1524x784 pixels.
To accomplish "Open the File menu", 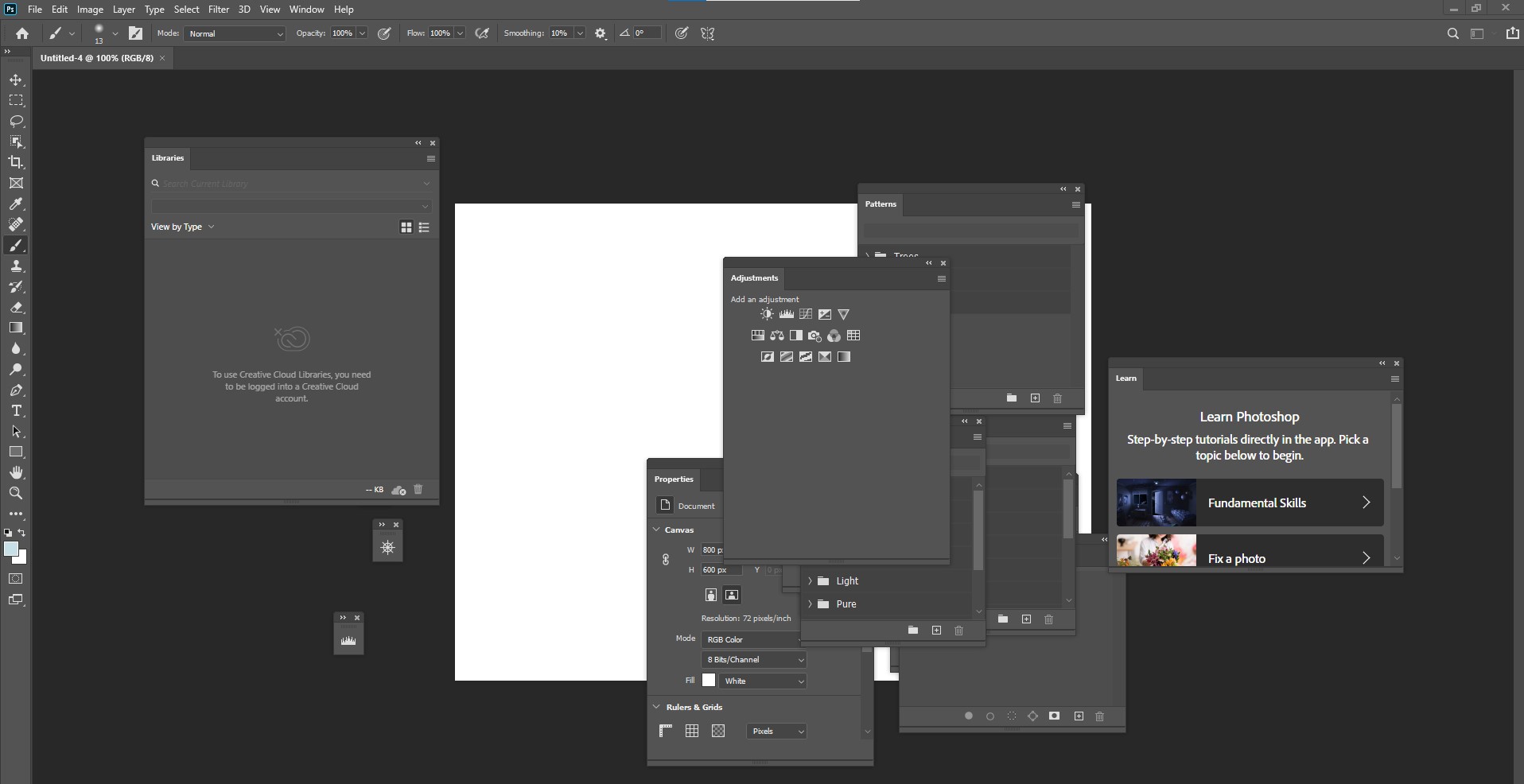I will (35, 10).
